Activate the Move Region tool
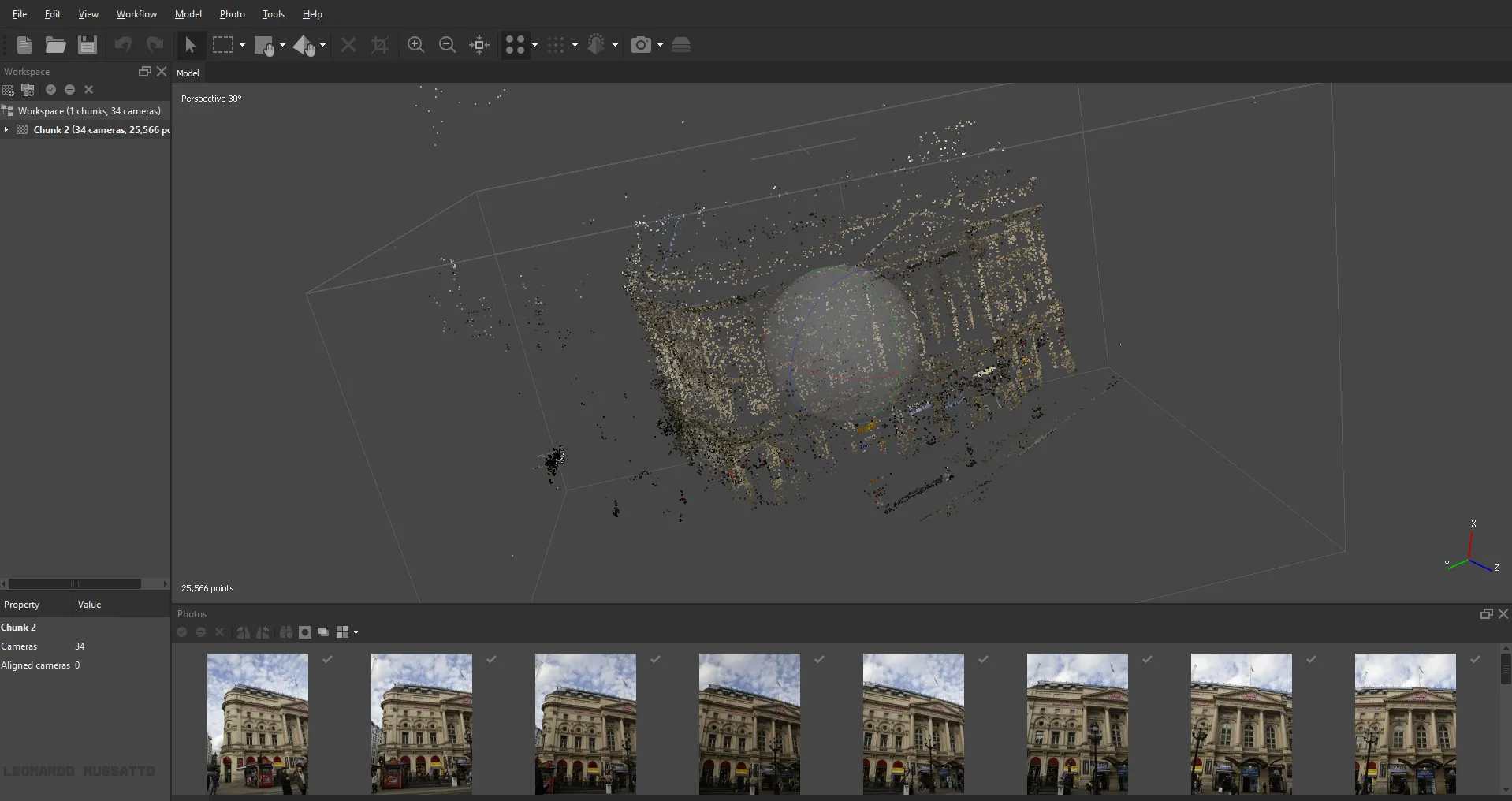 coord(265,45)
